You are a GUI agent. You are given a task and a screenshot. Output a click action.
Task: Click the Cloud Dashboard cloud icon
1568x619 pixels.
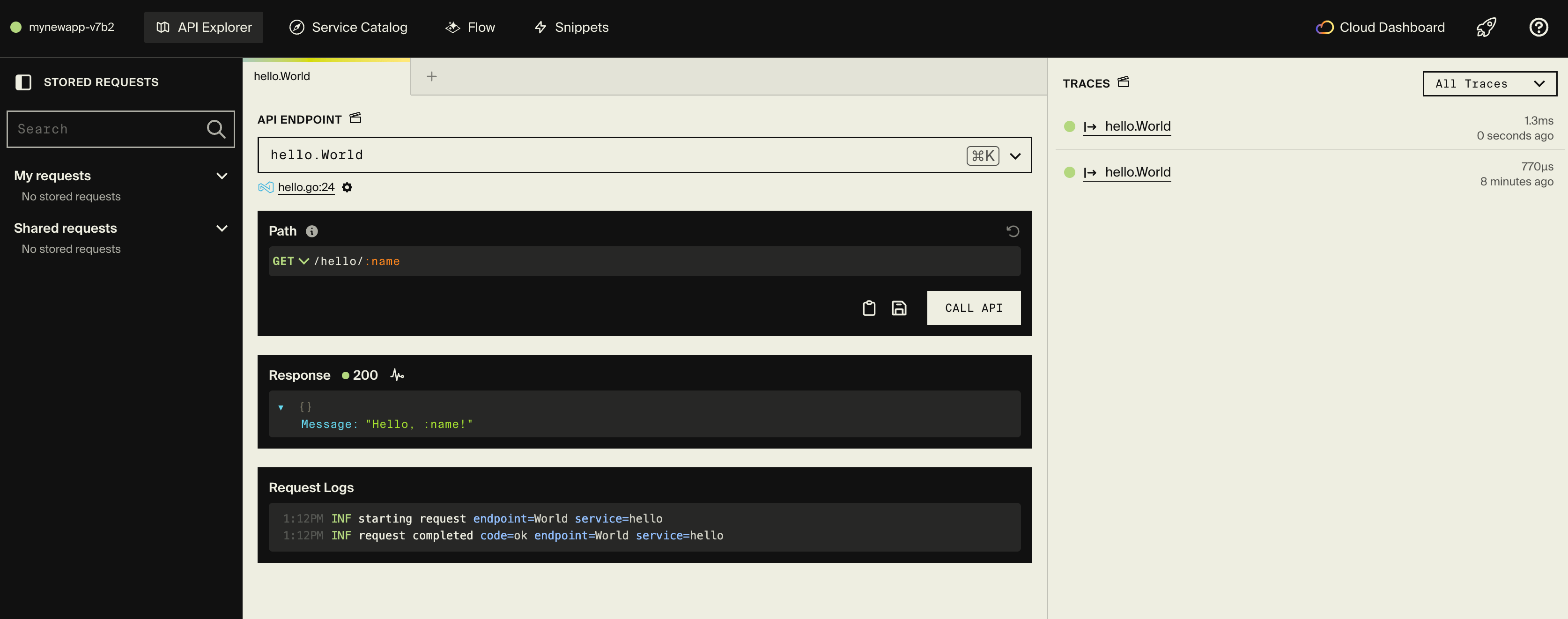pyautogui.click(x=1324, y=27)
